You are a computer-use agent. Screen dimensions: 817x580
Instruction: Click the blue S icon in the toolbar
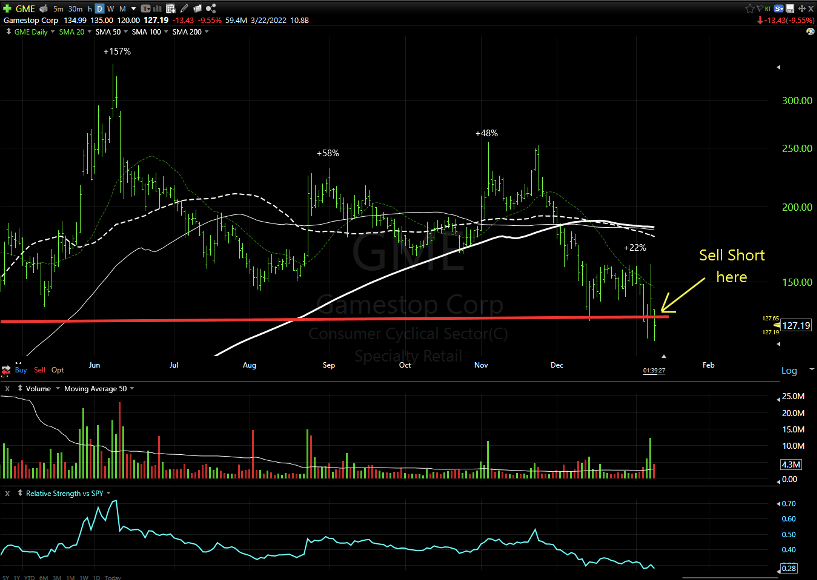click(x=779, y=7)
